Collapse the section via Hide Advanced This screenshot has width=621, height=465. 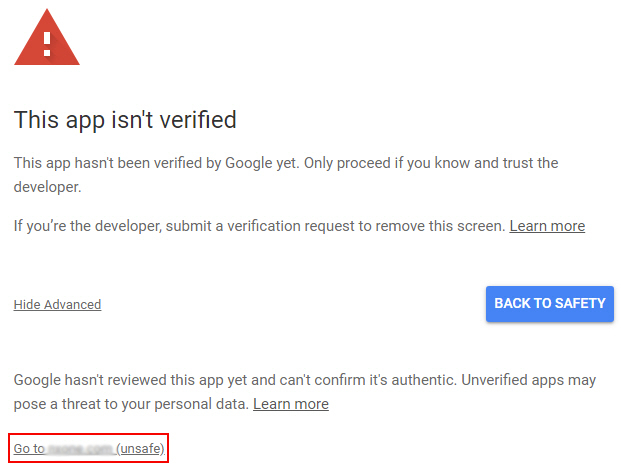click(x=57, y=305)
